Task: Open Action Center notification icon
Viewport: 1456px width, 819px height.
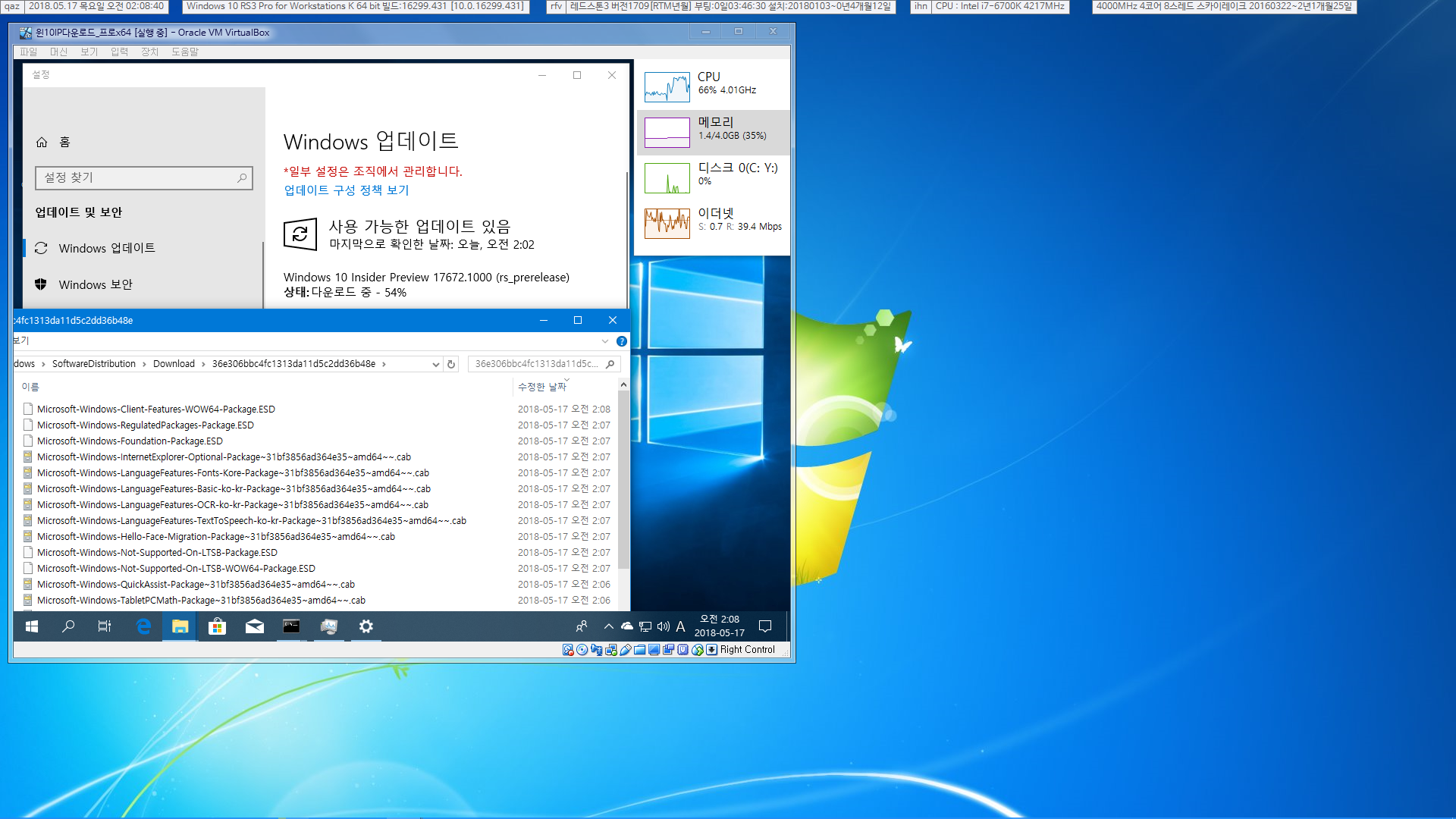Action: [765, 626]
